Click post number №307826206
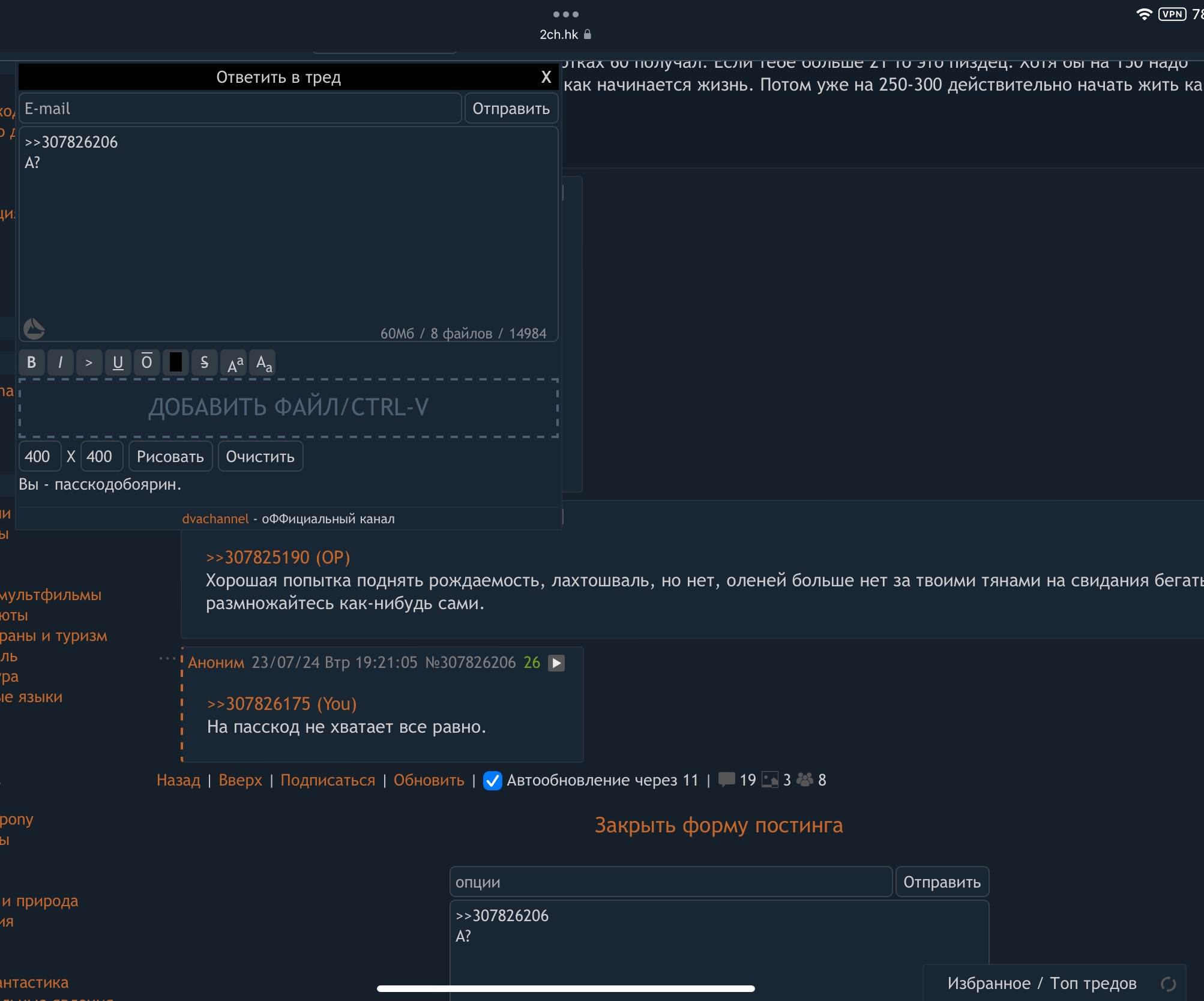Screen dimensions: 1204x1001 [x=471, y=663]
